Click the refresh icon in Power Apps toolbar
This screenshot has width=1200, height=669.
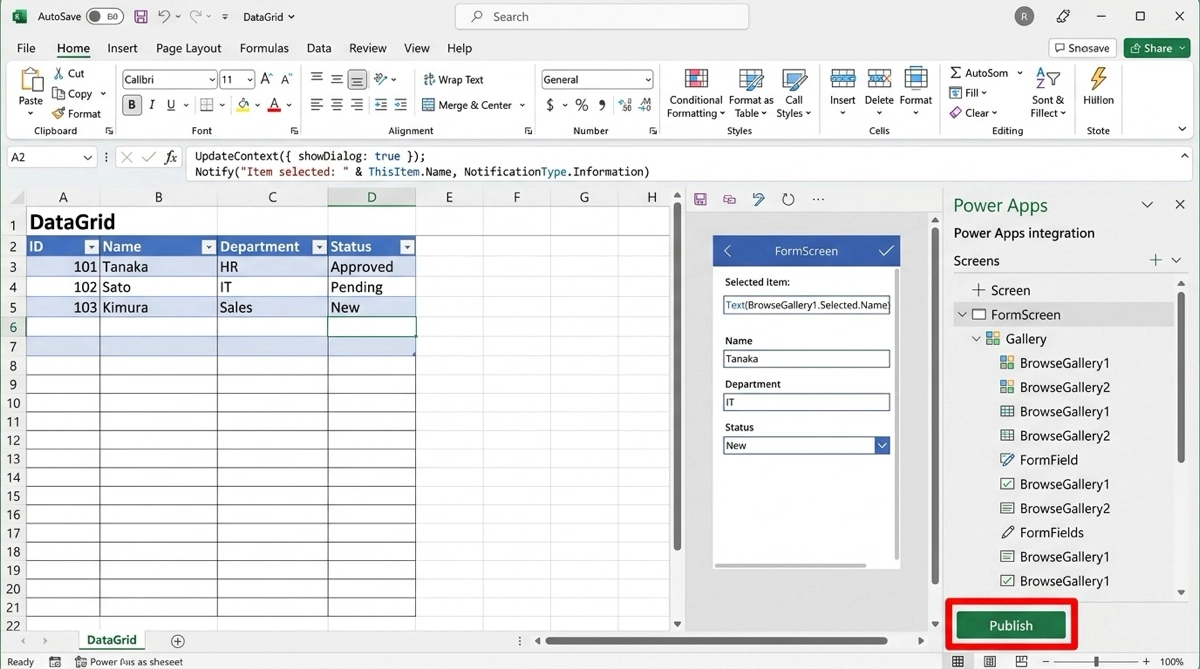coord(788,200)
